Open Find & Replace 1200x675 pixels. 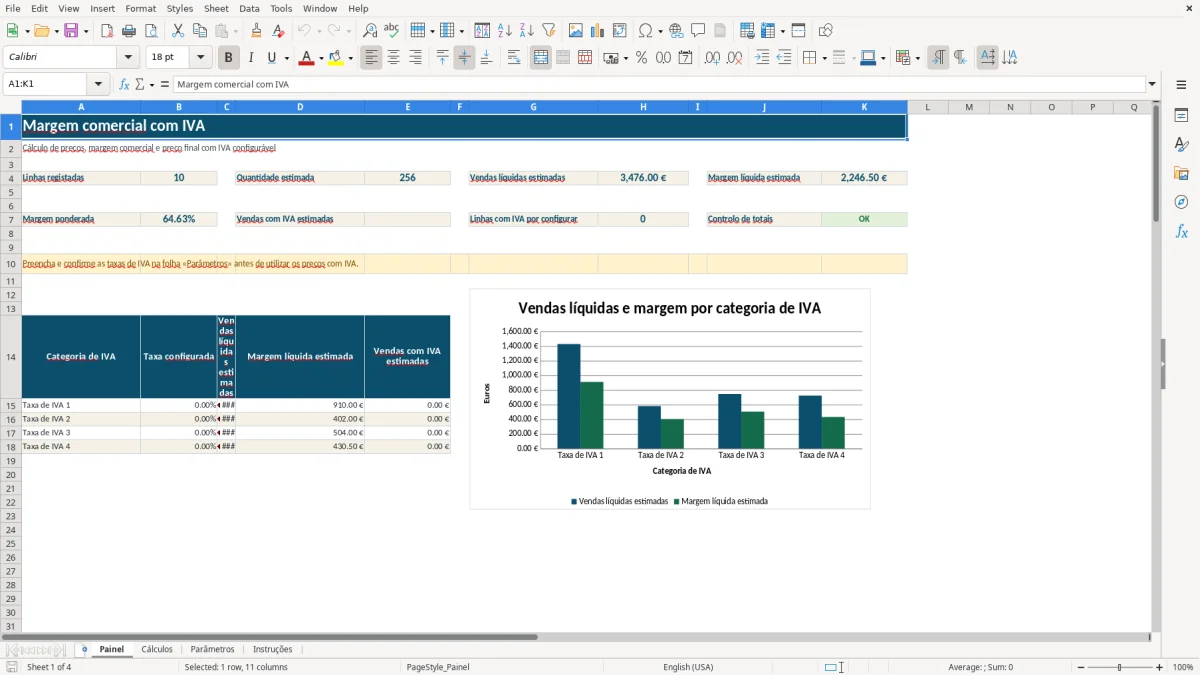click(x=370, y=31)
